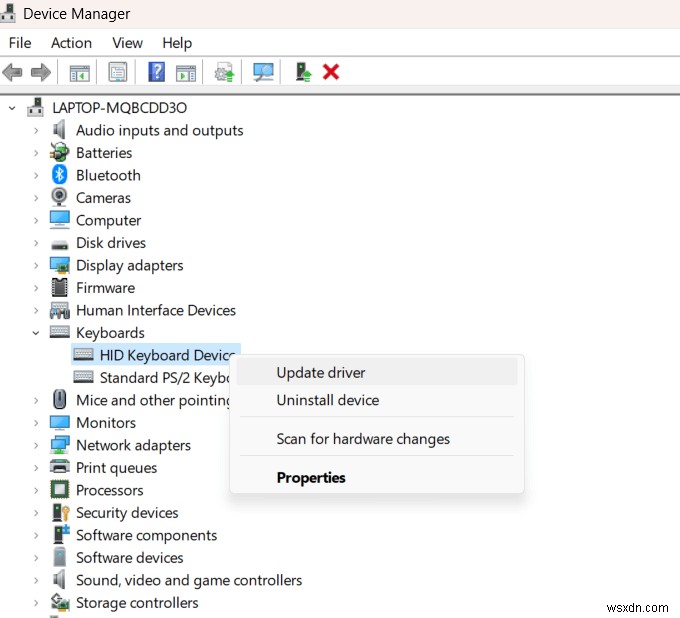Expand the Processors category
The height and width of the screenshot is (618, 680).
[36, 490]
